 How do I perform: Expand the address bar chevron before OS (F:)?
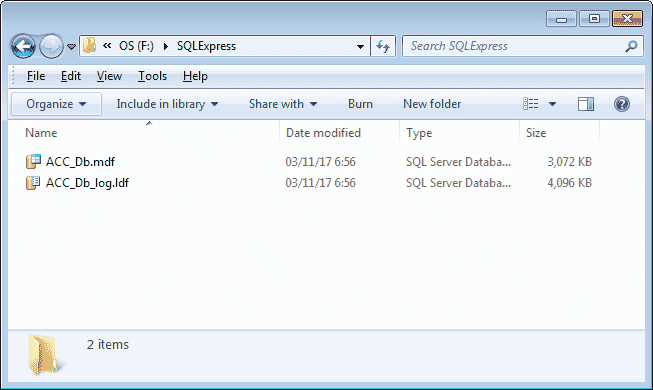(x=107, y=46)
